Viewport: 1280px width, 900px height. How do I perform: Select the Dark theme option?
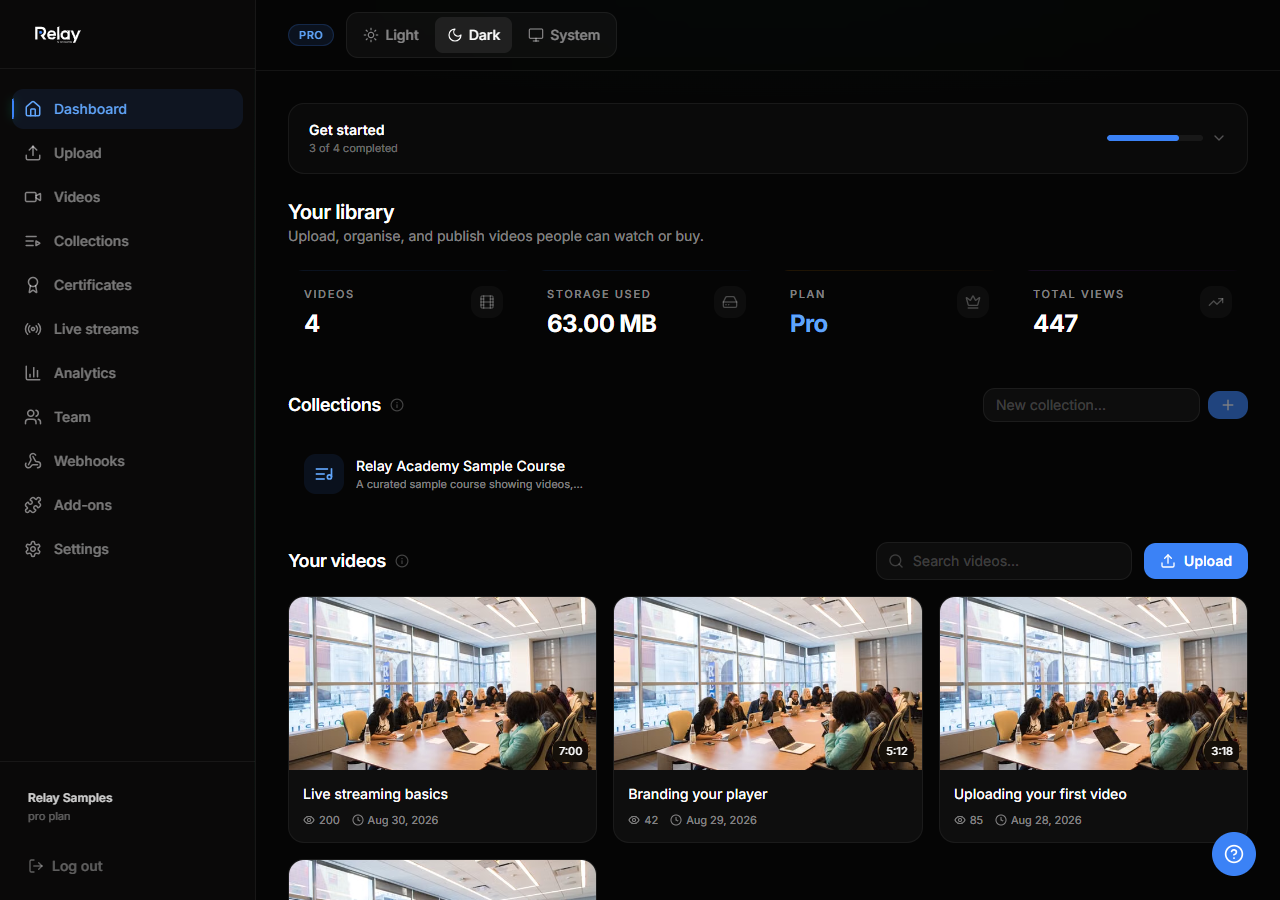474,35
